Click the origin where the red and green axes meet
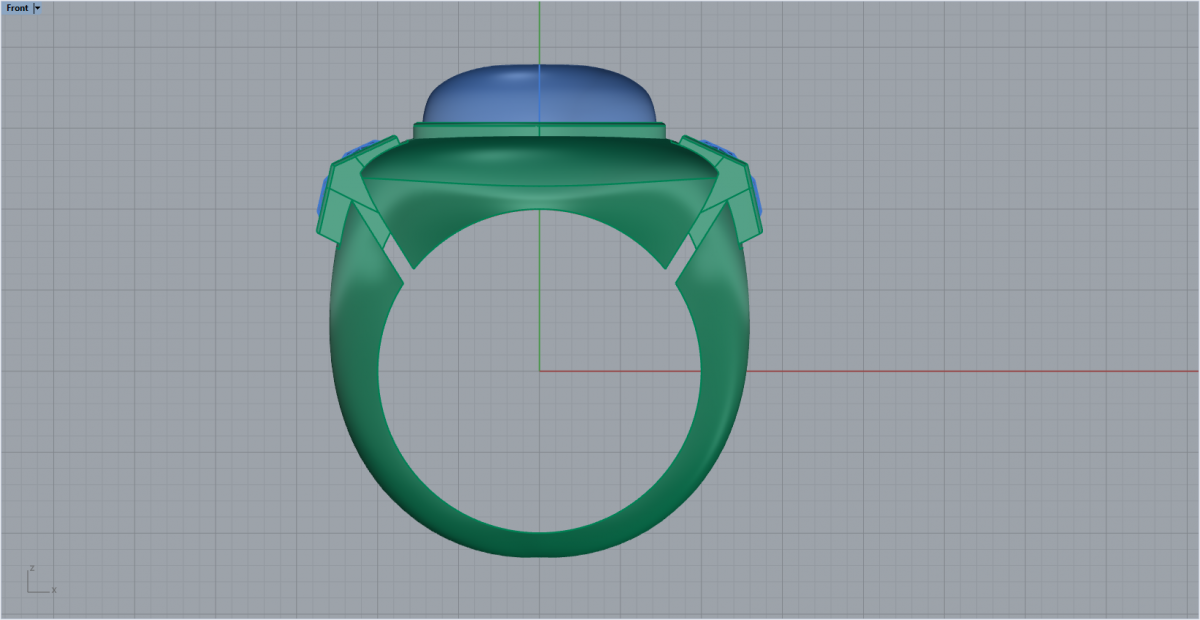The image size is (1200, 620). point(540,371)
